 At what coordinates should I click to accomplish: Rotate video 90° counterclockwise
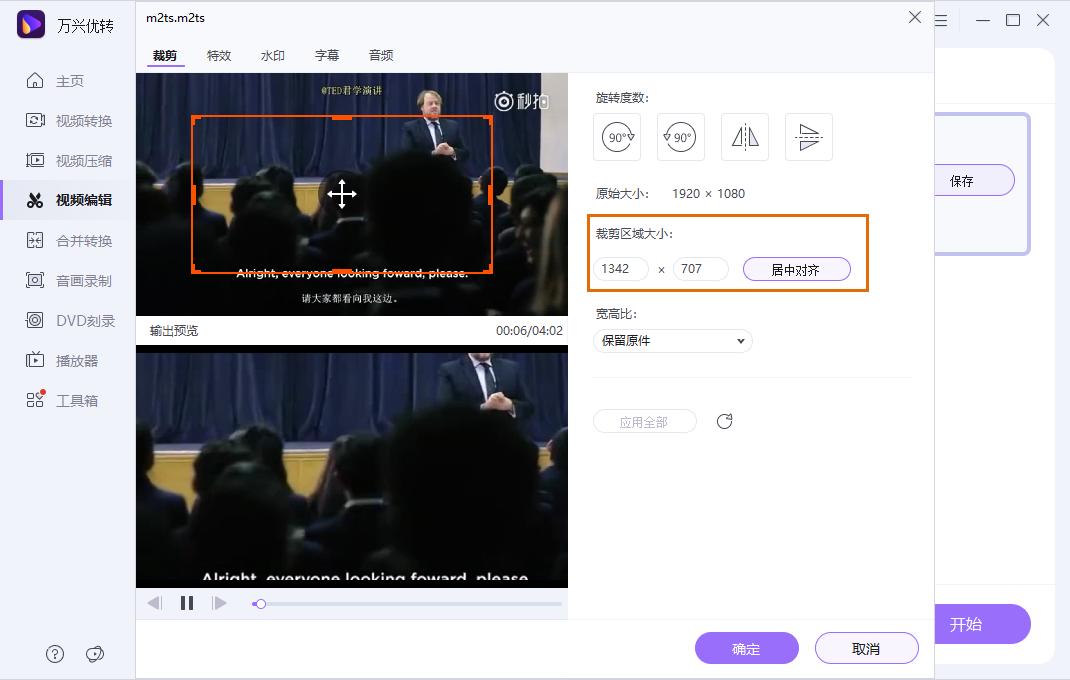click(x=680, y=137)
